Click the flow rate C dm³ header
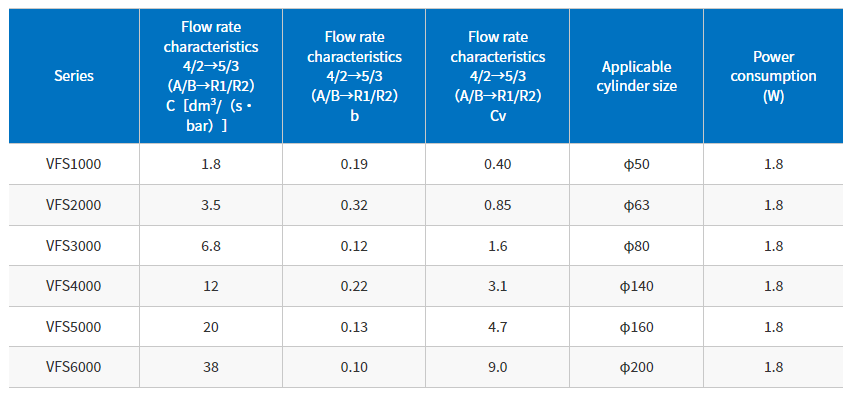Screen dimensions: 855x398 (x=211, y=76)
